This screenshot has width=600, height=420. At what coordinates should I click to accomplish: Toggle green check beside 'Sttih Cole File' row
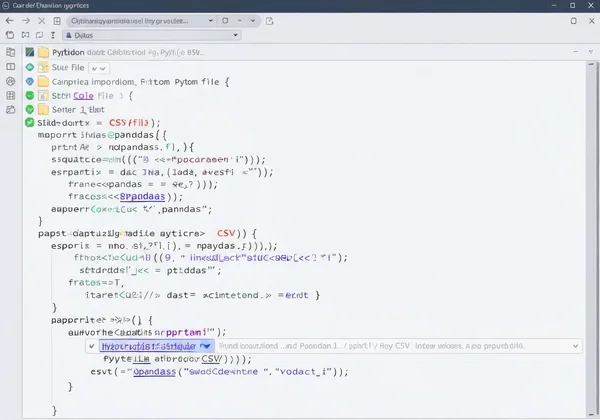(x=30, y=95)
